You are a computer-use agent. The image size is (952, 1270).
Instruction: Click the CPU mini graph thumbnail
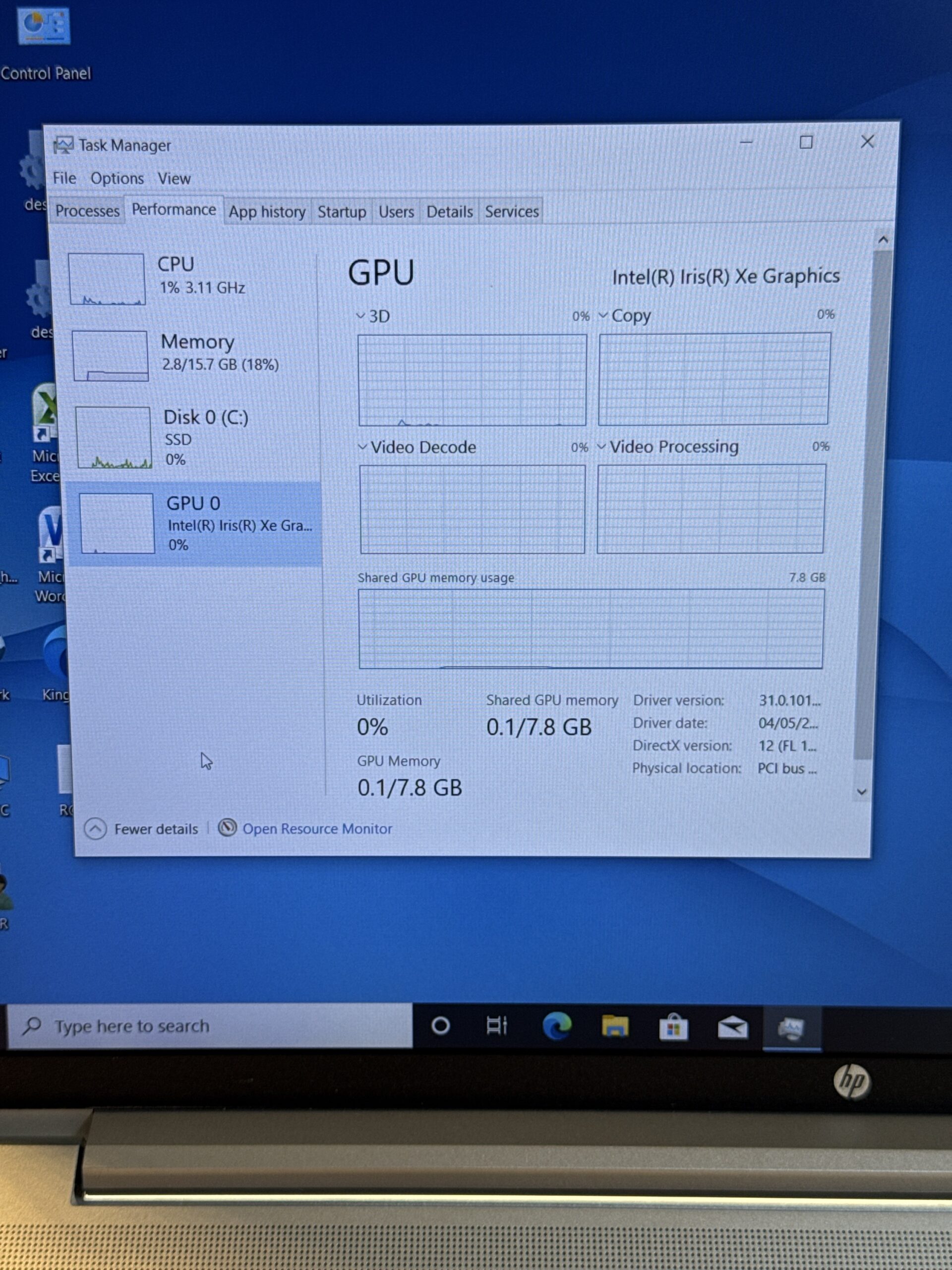click(107, 279)
